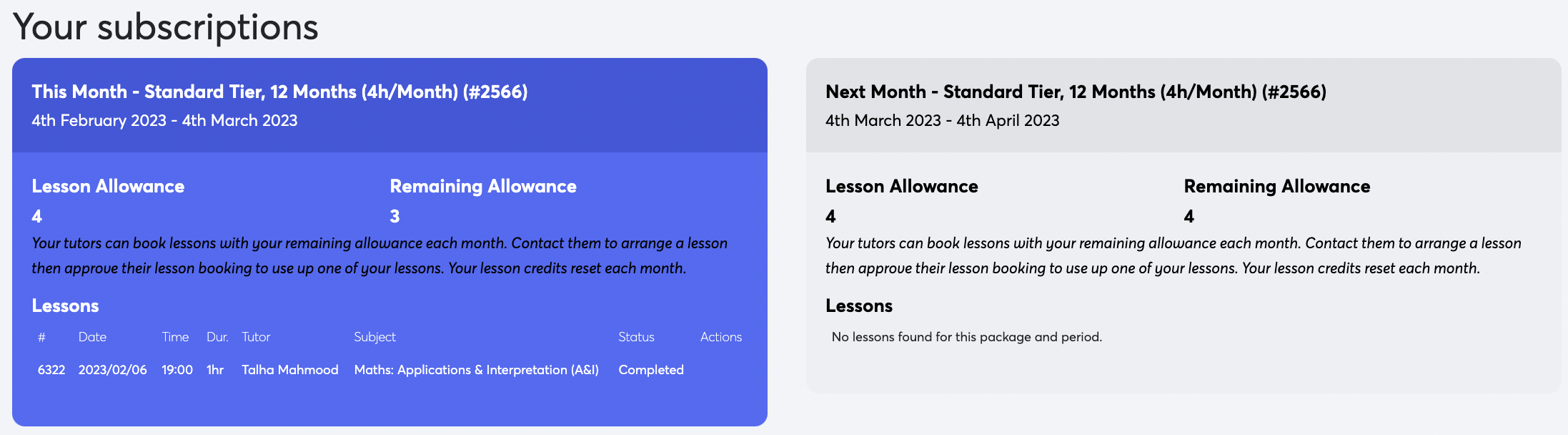This screenshot has height=435, width=1568.
Task: Click the 'Your subscriptions' page heading
Action: coord(165,27)
